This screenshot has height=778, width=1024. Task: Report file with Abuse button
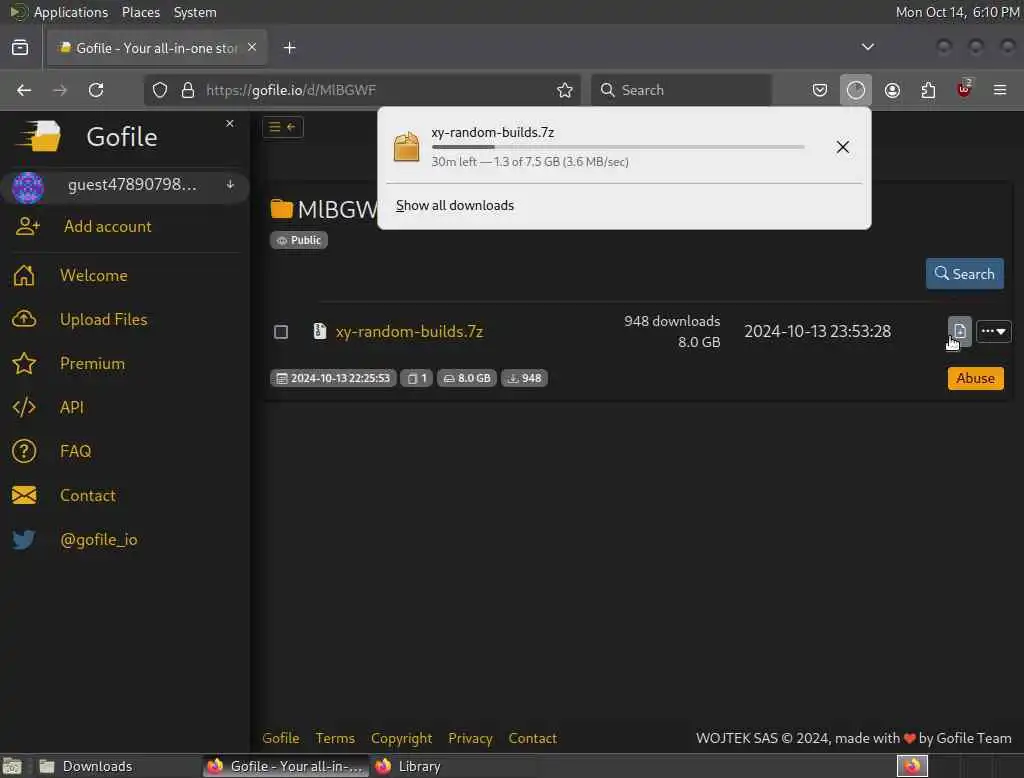click(x=975, y=378)
